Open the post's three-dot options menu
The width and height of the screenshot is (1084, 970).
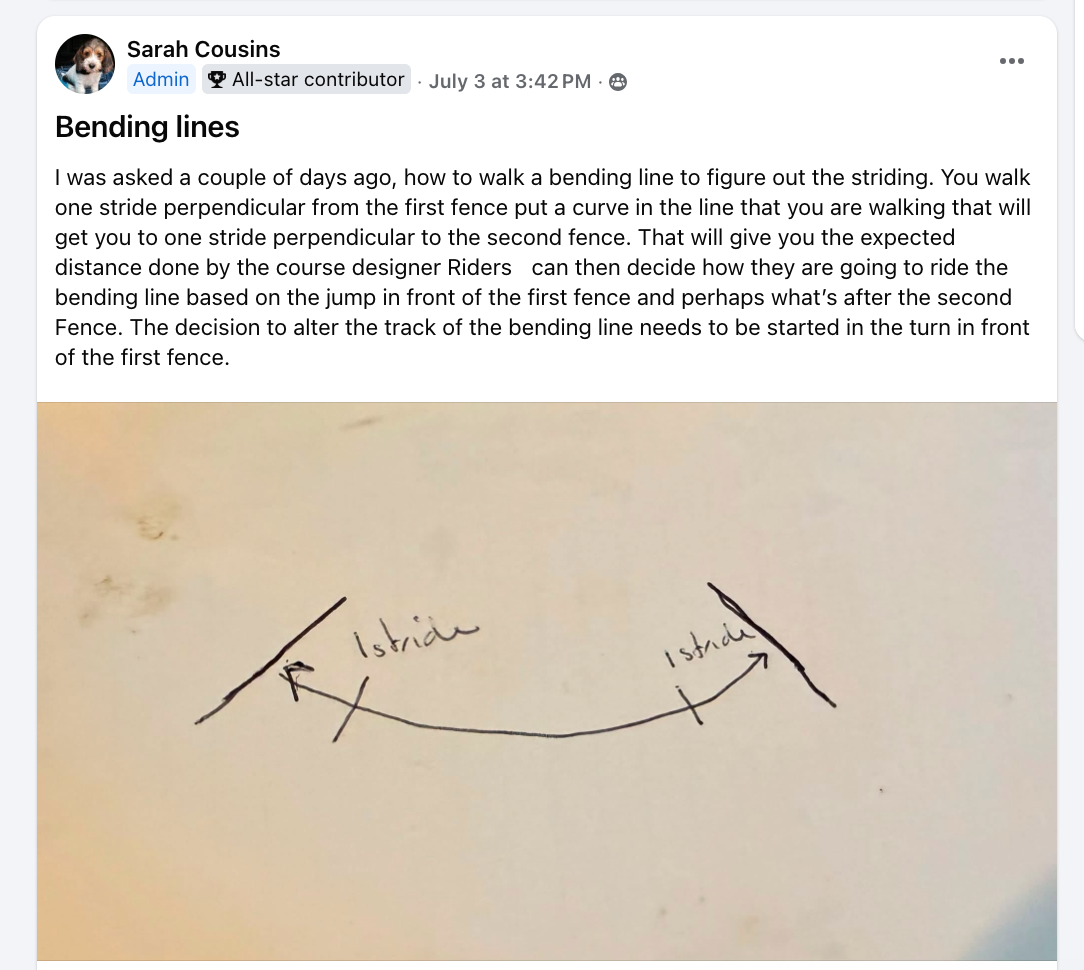point(1011,61)
